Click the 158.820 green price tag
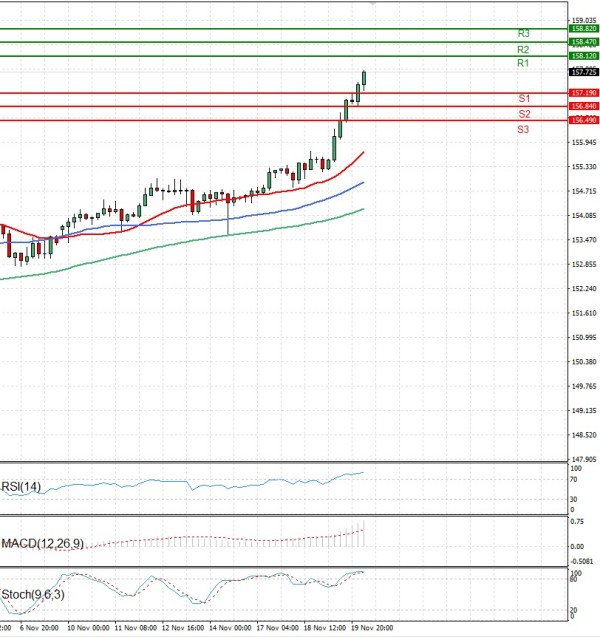This screenshot has width=600, height=637. coord(583,29)
